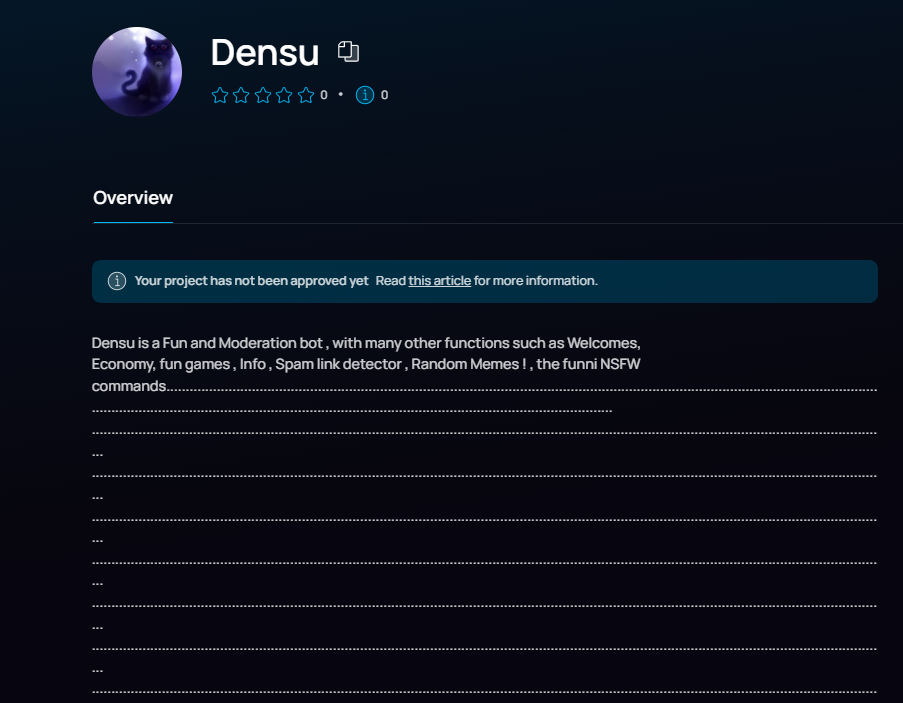This screenshot has height=703, width=903.
Task: Click the "Random Memes !" text in description
Action: tap(468, 364)
